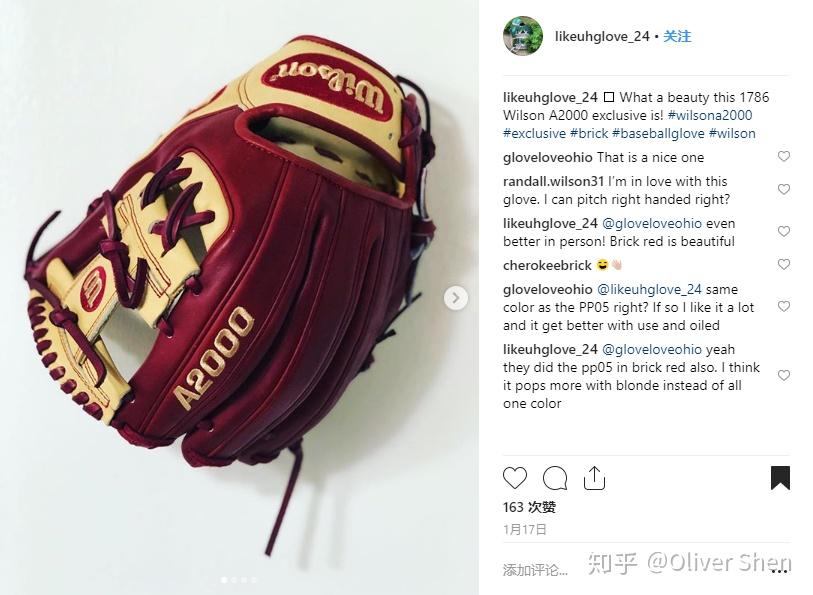Screen dimensions: 813x595
Task: Open the #baseballglove hashtag
Action: [658, 133]
